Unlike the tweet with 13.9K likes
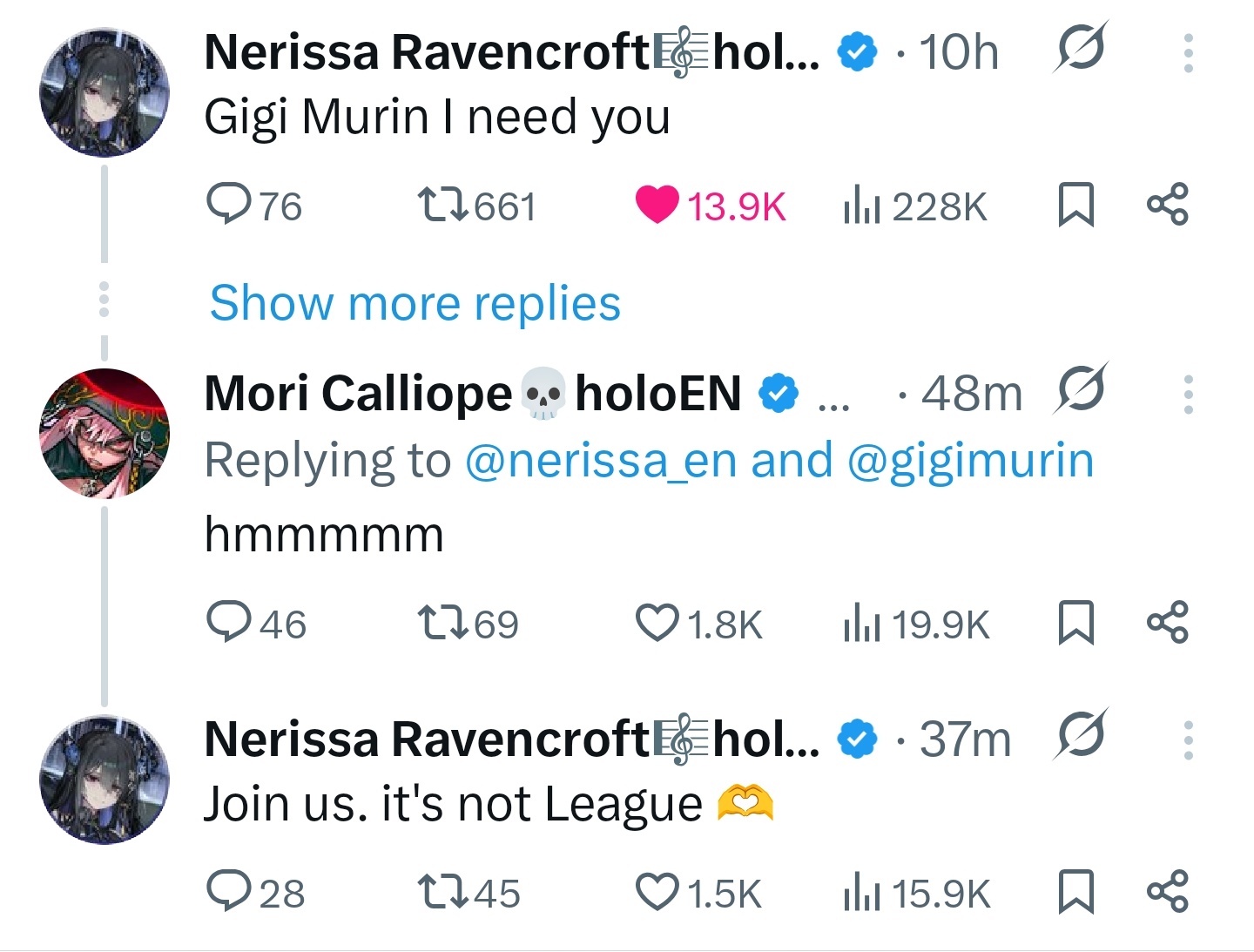The image size is (1254, 952). tap(657, 205)
